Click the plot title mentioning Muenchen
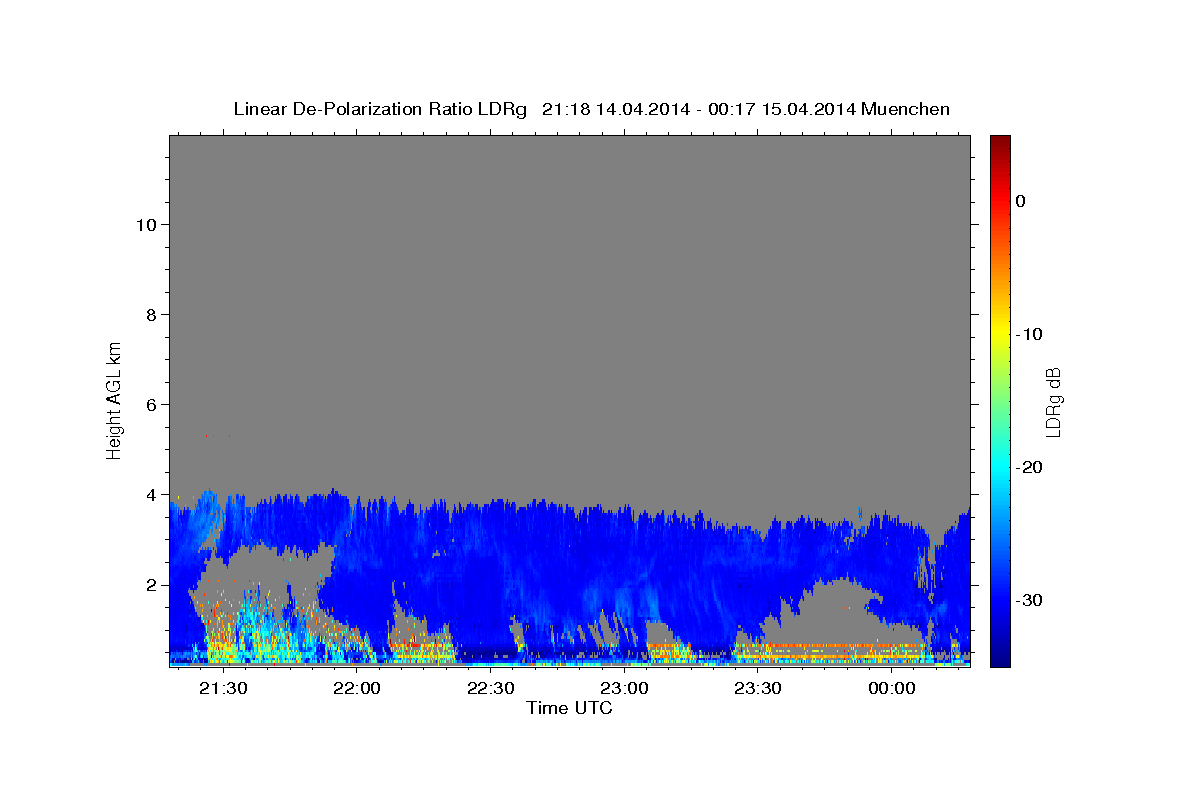Screen dimensions: 1200x800 tap(591, 109)
